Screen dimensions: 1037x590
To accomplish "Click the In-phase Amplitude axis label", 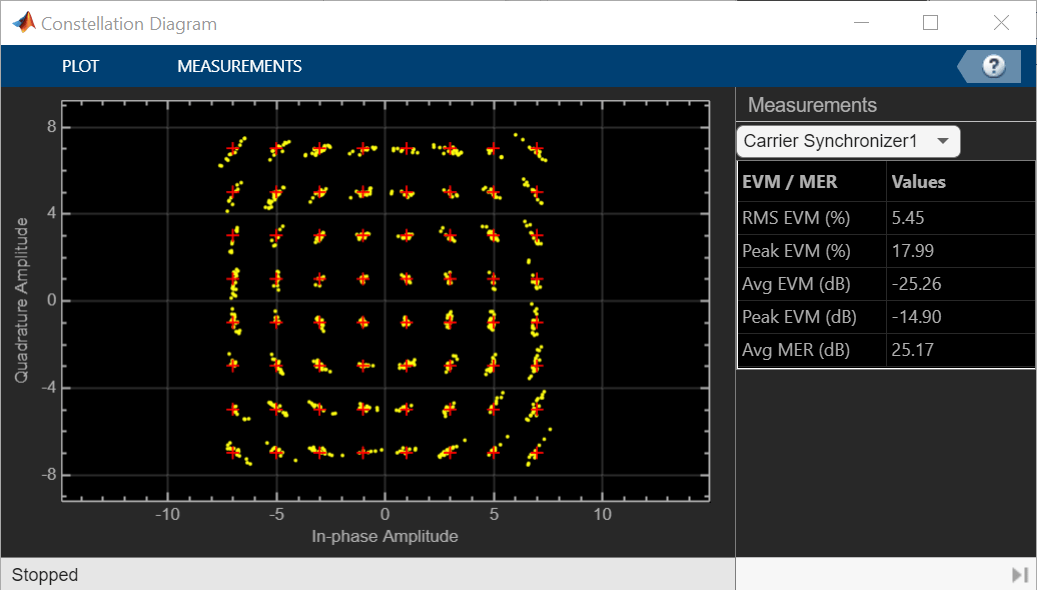I will click(x=385, y=536).
